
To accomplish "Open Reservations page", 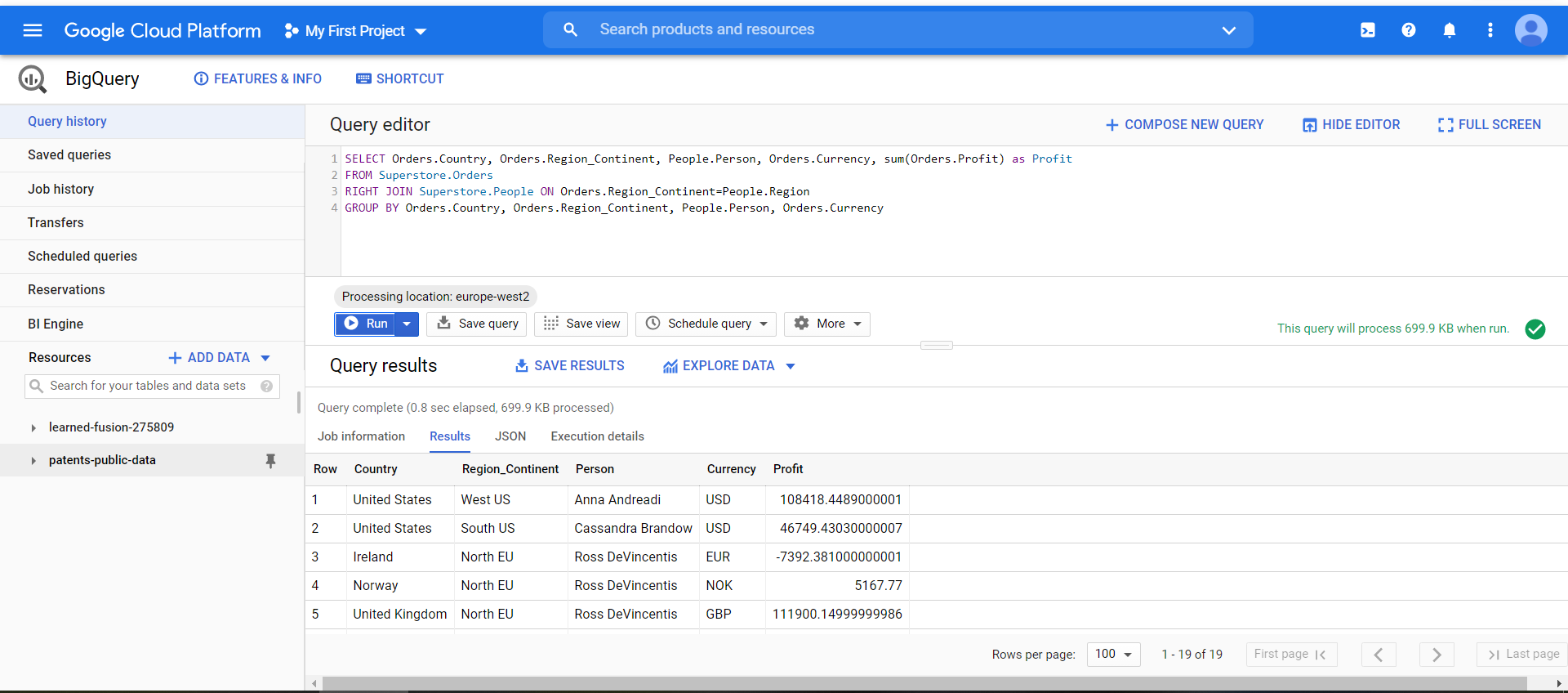I will pyautogui.click(x=152, y=289).
